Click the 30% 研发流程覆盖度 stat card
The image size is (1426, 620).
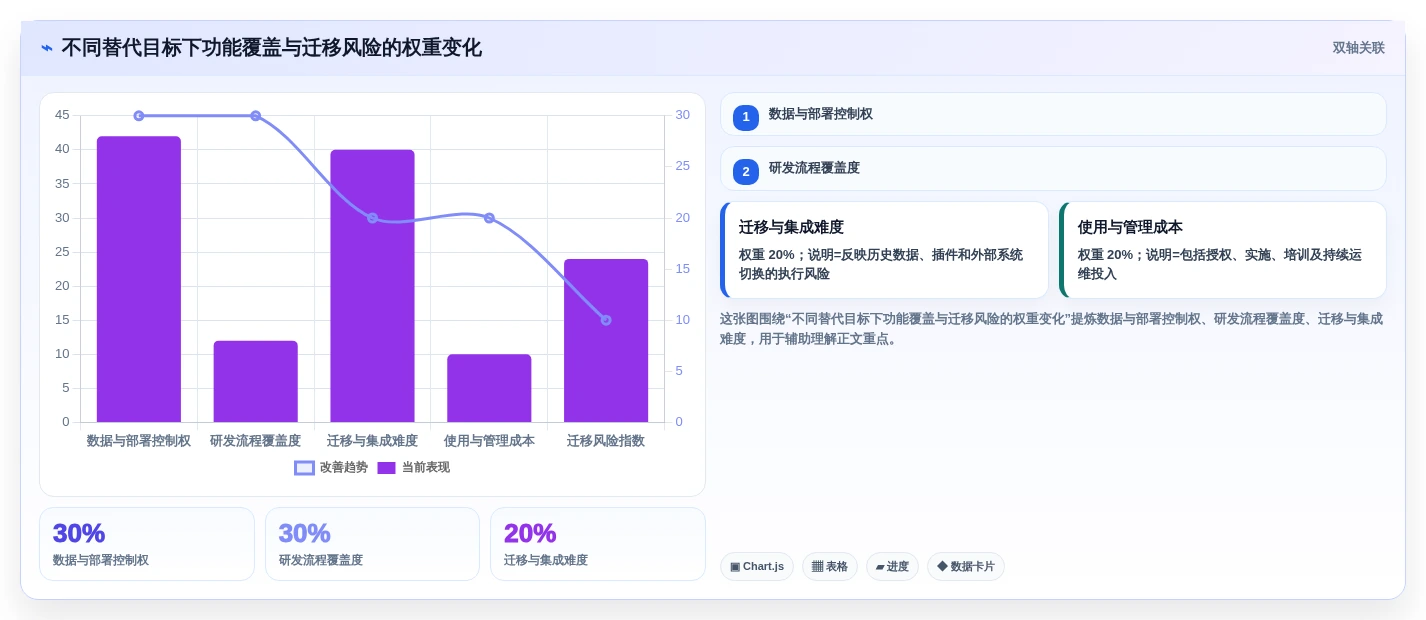click(372, 544)
